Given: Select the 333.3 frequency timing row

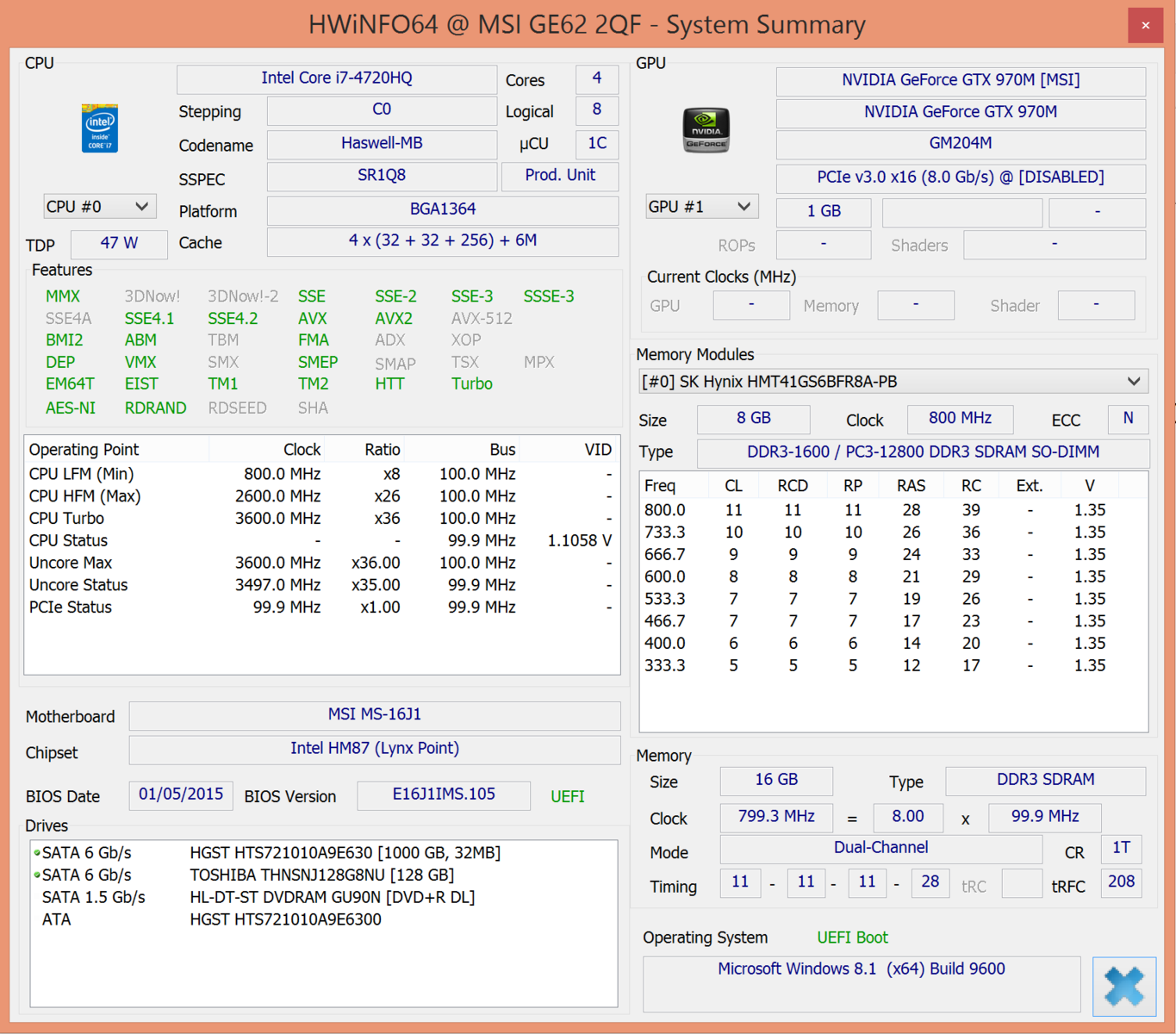Looking at the screenshot, I should pyautogui.click(x=893, y=666).
